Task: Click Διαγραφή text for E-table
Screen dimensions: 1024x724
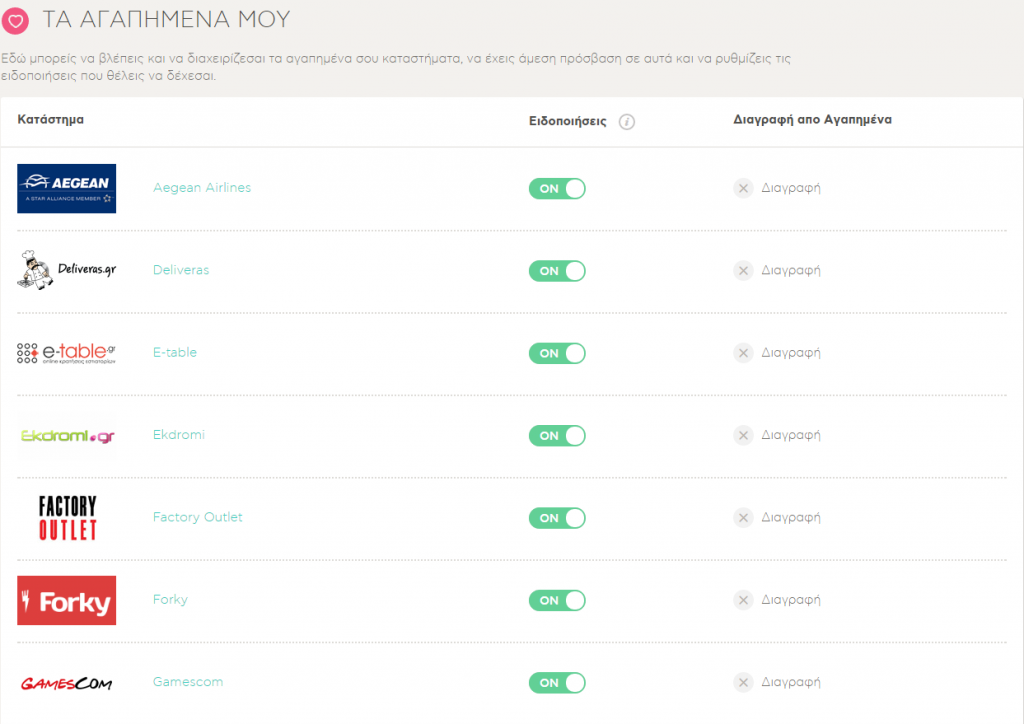Action: coord(791,353)
